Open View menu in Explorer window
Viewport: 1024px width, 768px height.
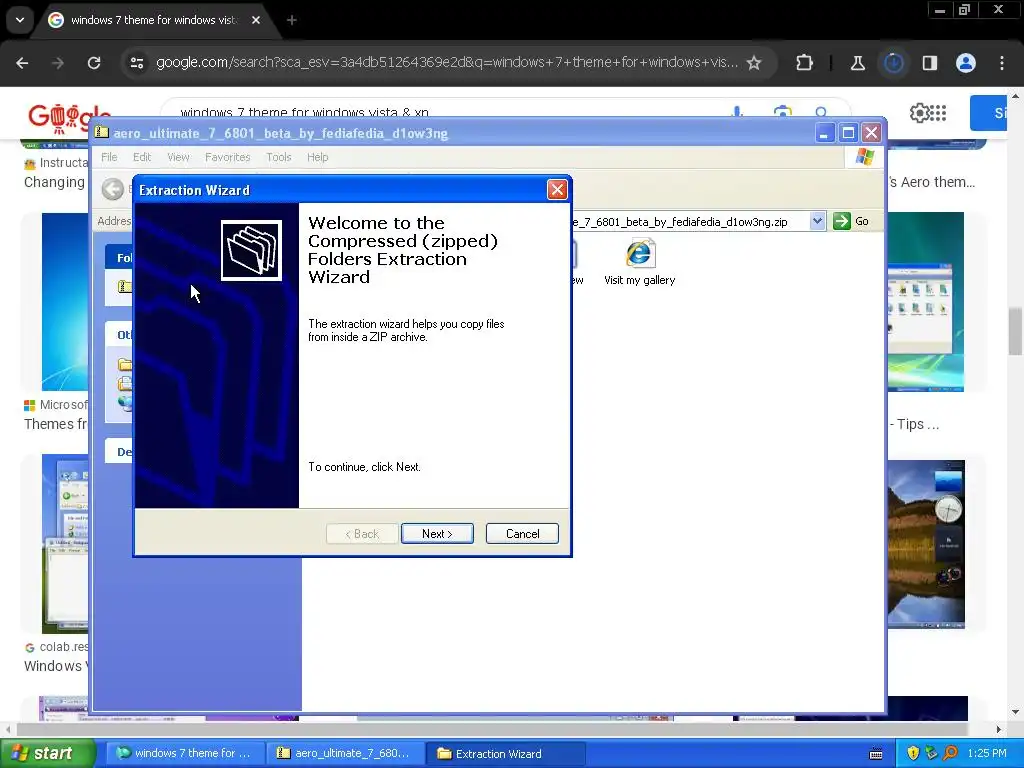click(x=178, y=157)
